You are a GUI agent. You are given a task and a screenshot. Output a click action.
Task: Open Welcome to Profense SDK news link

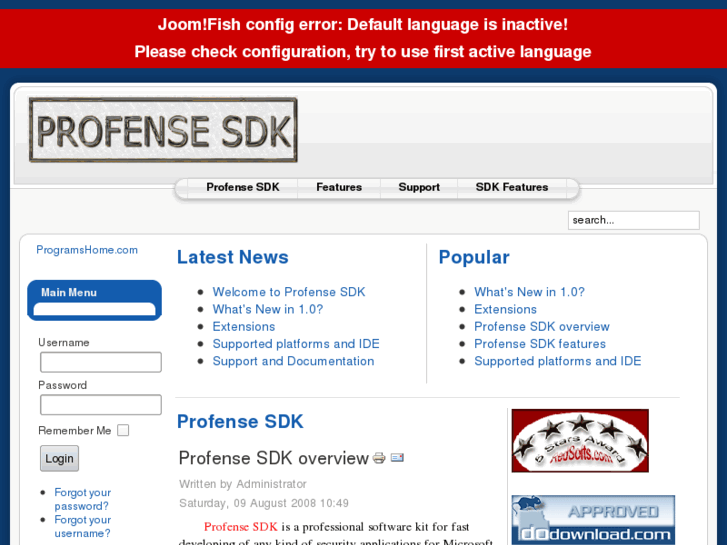pyautogui.click(x=289, y=292)
